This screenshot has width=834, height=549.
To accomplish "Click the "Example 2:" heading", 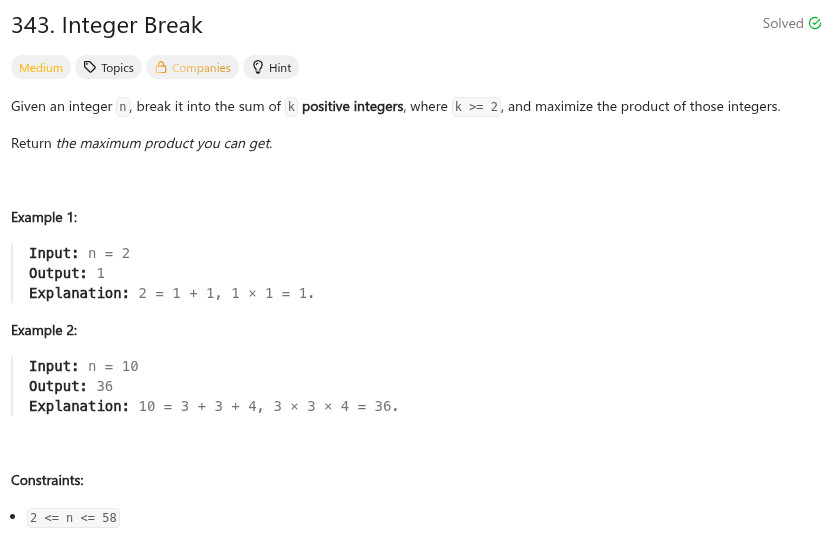I will [44, 331].
